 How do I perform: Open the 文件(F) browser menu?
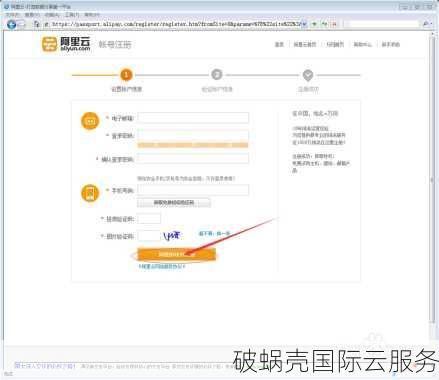[12, 15]
